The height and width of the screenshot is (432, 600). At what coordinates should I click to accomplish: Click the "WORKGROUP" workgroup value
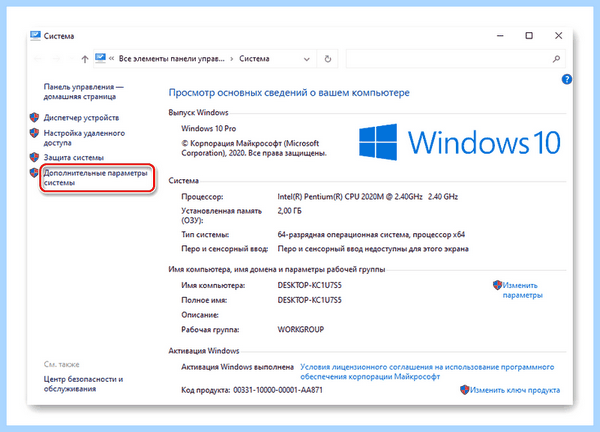(301, 329)
